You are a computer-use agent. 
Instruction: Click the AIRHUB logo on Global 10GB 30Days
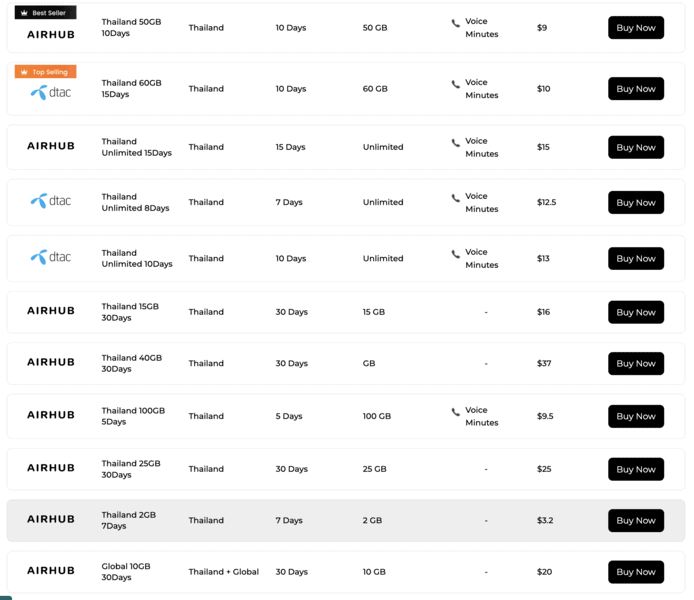click(x=51, y=571)
